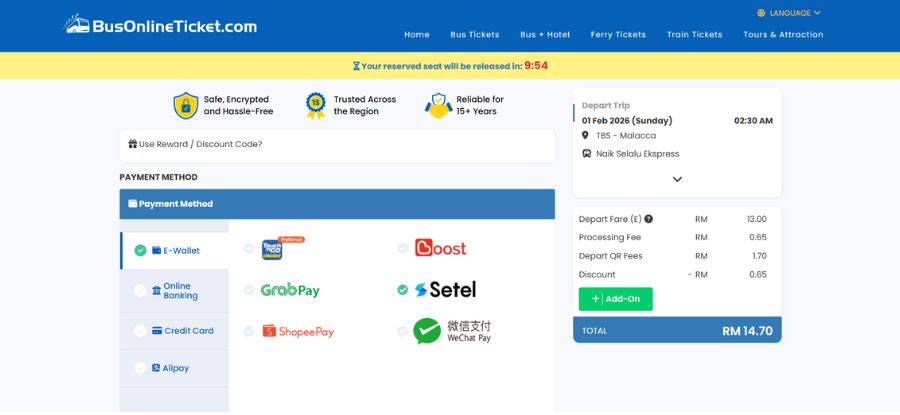Open the Ferry Tickets menu

click(618, 34)
